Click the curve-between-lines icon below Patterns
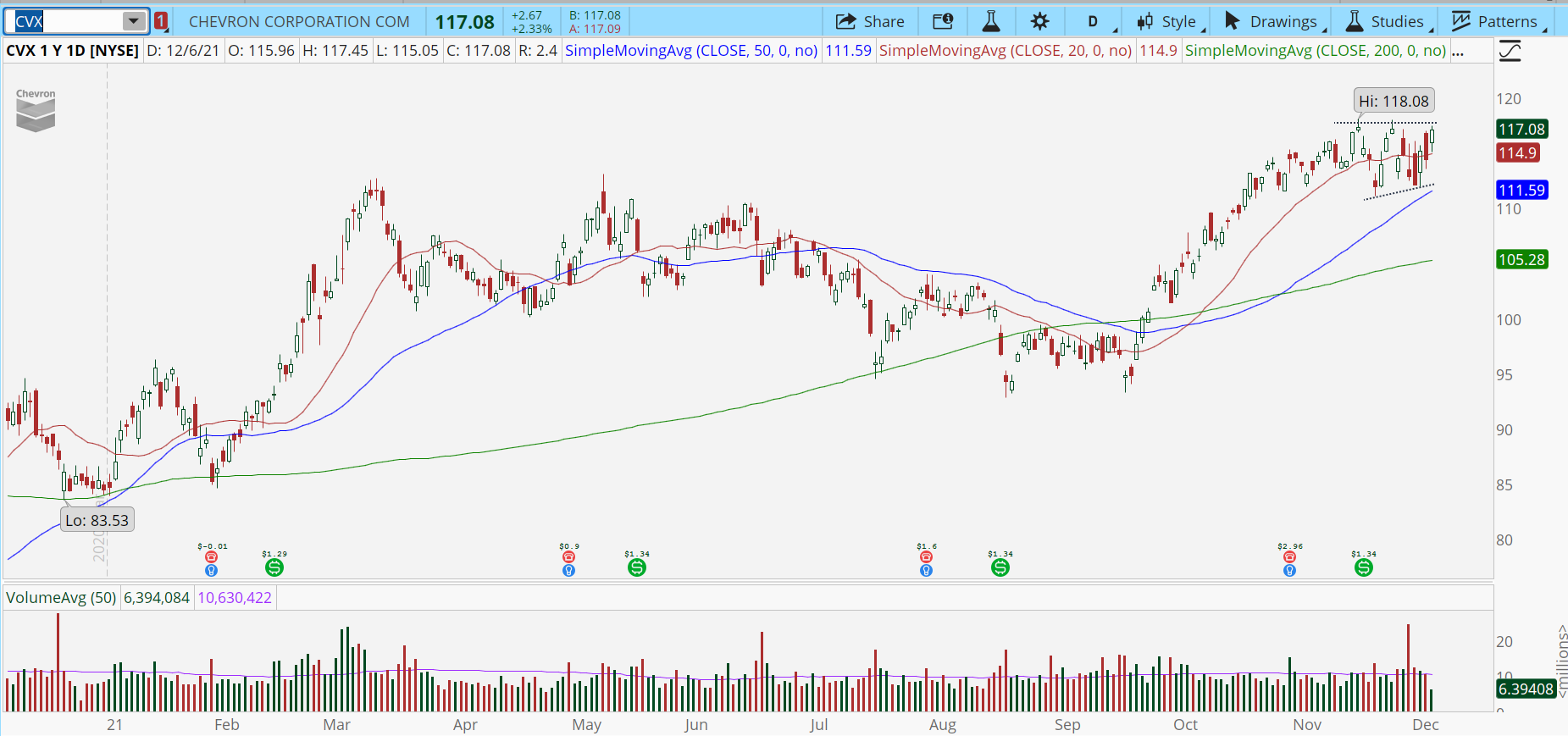Viewport: 1568px width, 736px height. pyautogui.click(x=1510, y=52)
